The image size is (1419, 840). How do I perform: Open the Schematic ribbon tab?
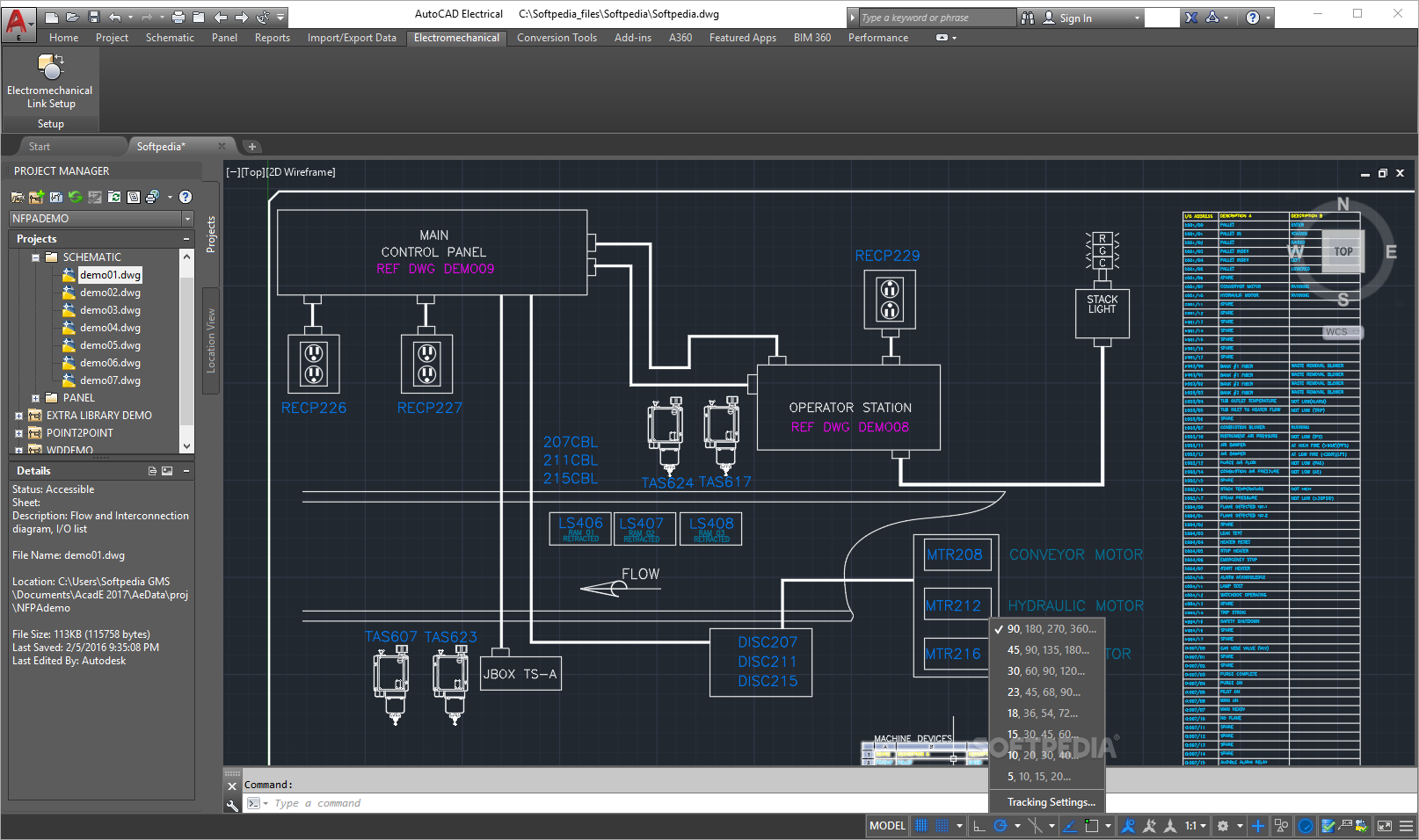pyautogui.click(x=170, y=38)
